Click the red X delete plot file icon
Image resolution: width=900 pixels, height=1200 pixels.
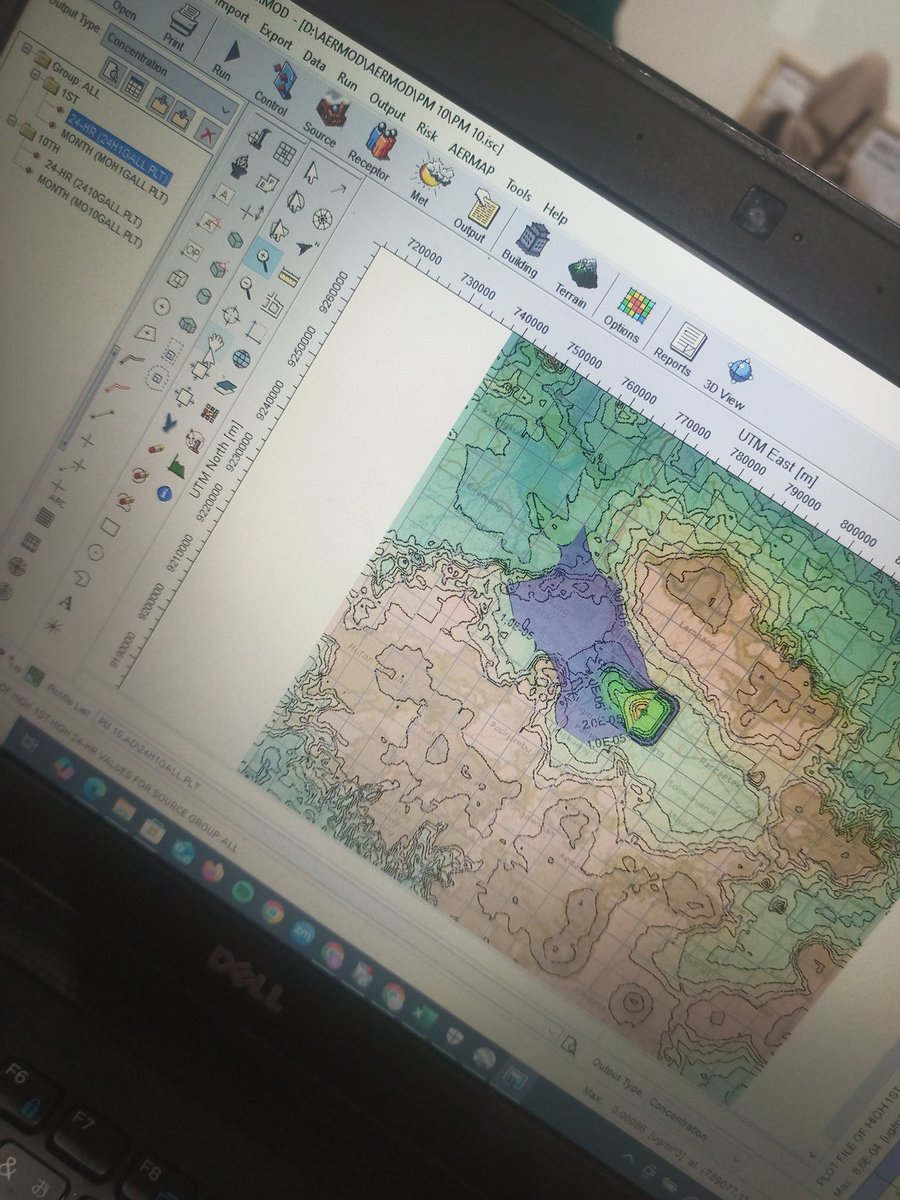(208, 133)
